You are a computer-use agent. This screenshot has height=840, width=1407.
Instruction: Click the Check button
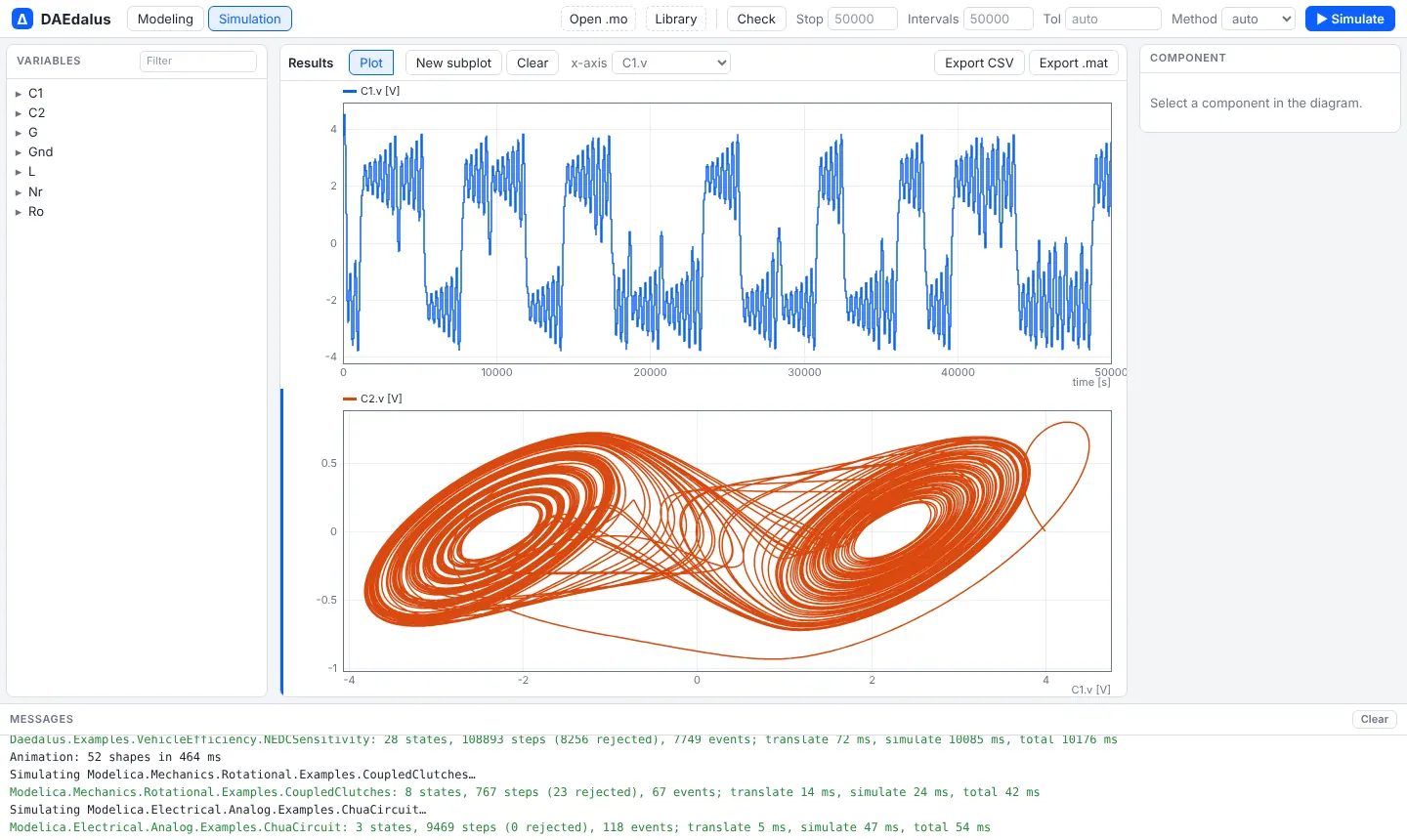(756, 19)
